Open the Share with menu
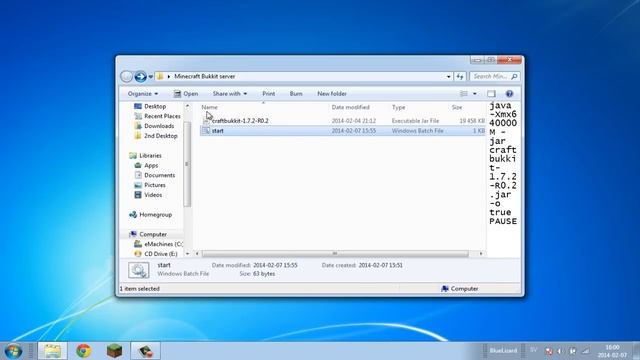Viewport: 640px width, 360px height. [229, 93]
